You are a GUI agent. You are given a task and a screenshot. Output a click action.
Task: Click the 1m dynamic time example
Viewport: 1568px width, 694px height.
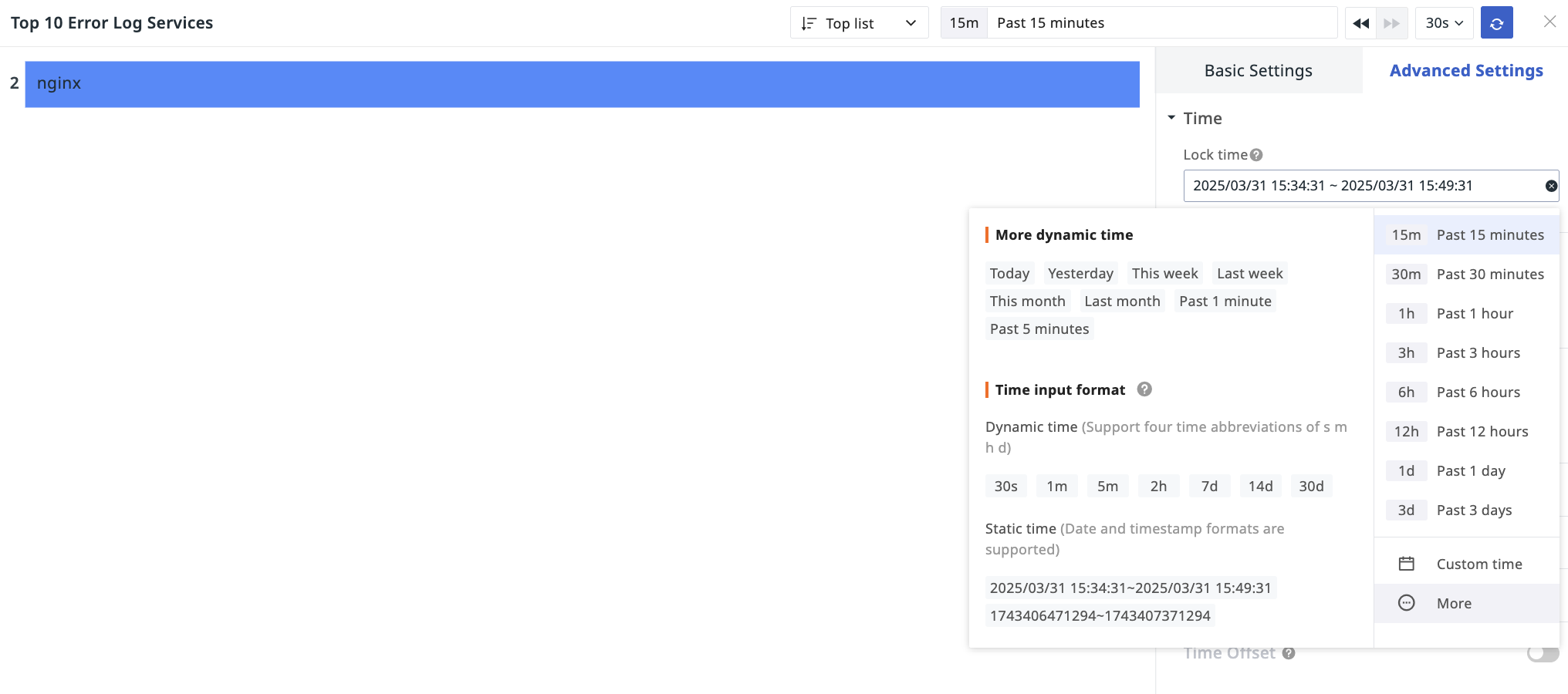tap(1056, 486)
